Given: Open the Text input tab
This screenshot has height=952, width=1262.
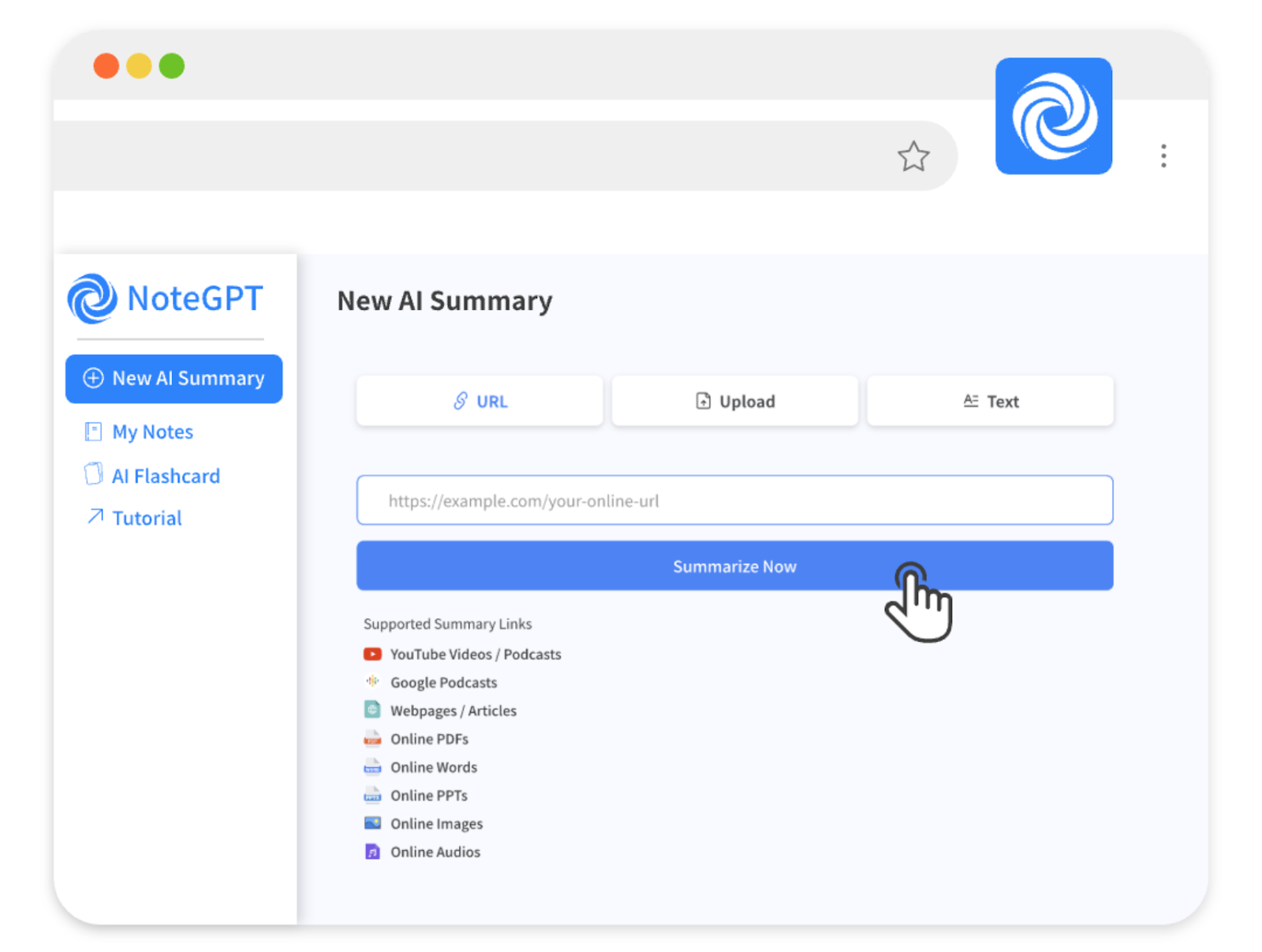Looking at the screenshot, I should pyautogui.click(x=990, y=401).
